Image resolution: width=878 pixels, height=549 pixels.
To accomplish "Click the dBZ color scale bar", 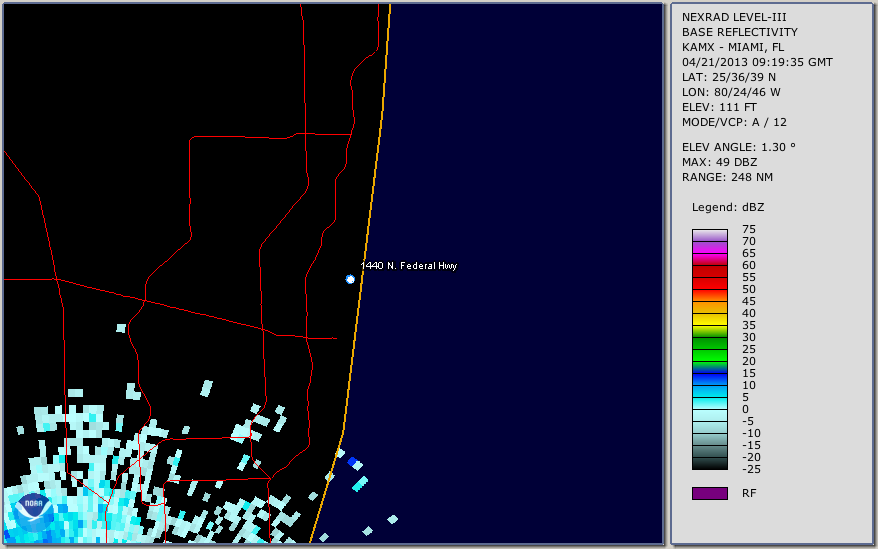I will pos(709,349).
